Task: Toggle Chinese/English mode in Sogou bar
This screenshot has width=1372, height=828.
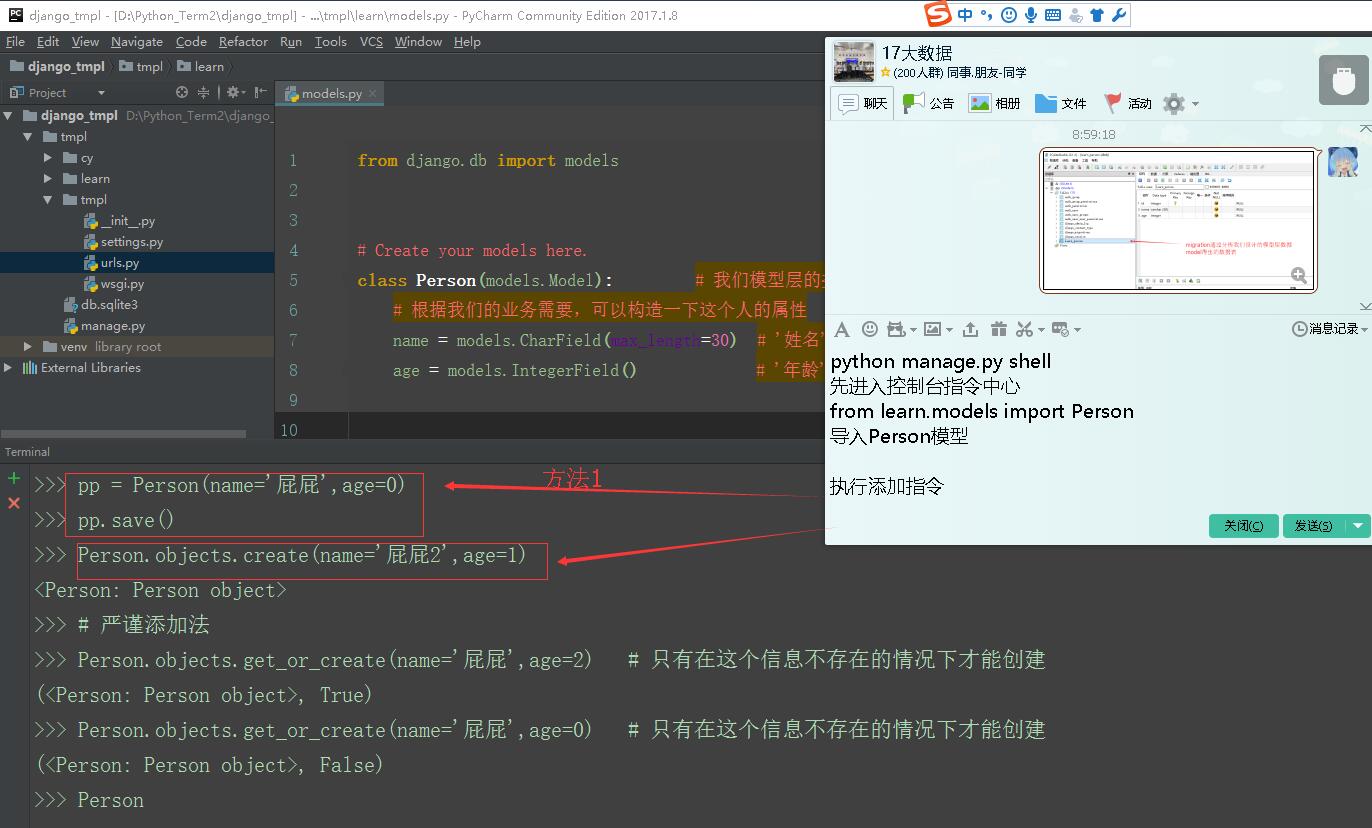Action: tap(965, 15)
